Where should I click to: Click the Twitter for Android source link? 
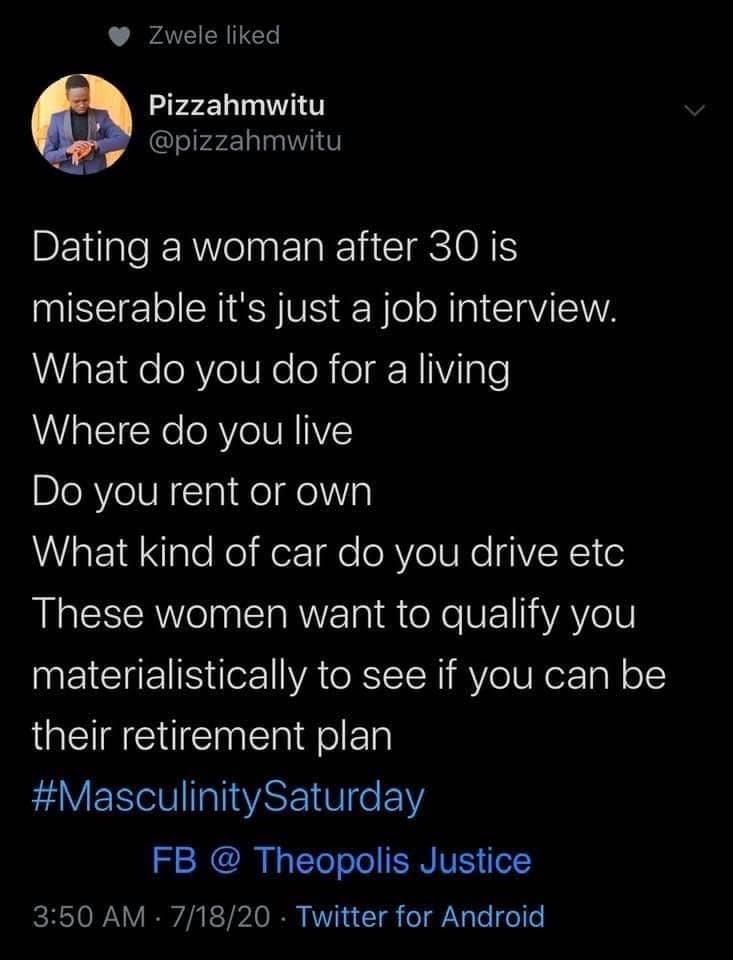point(421,917)
